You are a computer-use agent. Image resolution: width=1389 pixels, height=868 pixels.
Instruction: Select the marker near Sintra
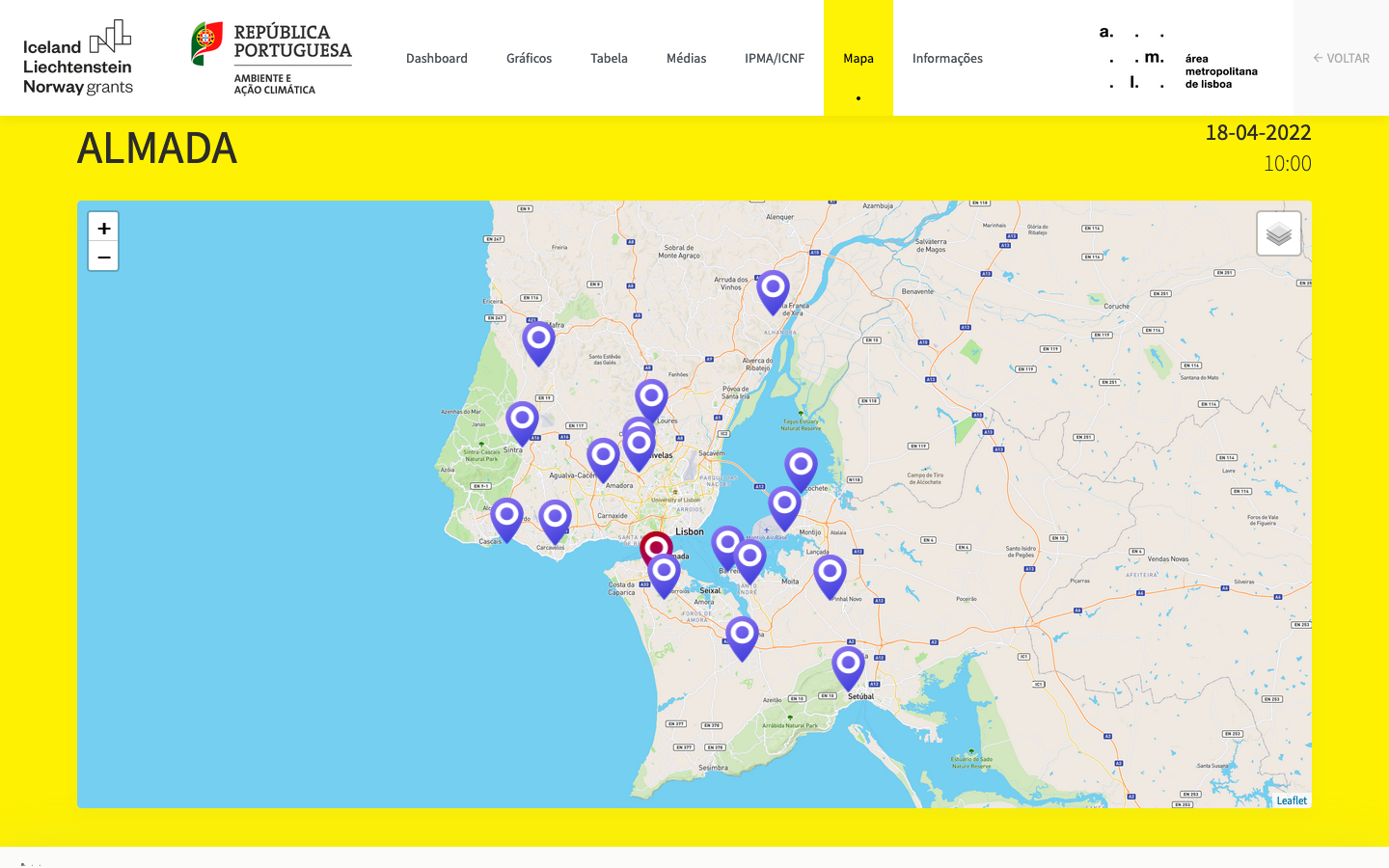click(x=522, y=424)
